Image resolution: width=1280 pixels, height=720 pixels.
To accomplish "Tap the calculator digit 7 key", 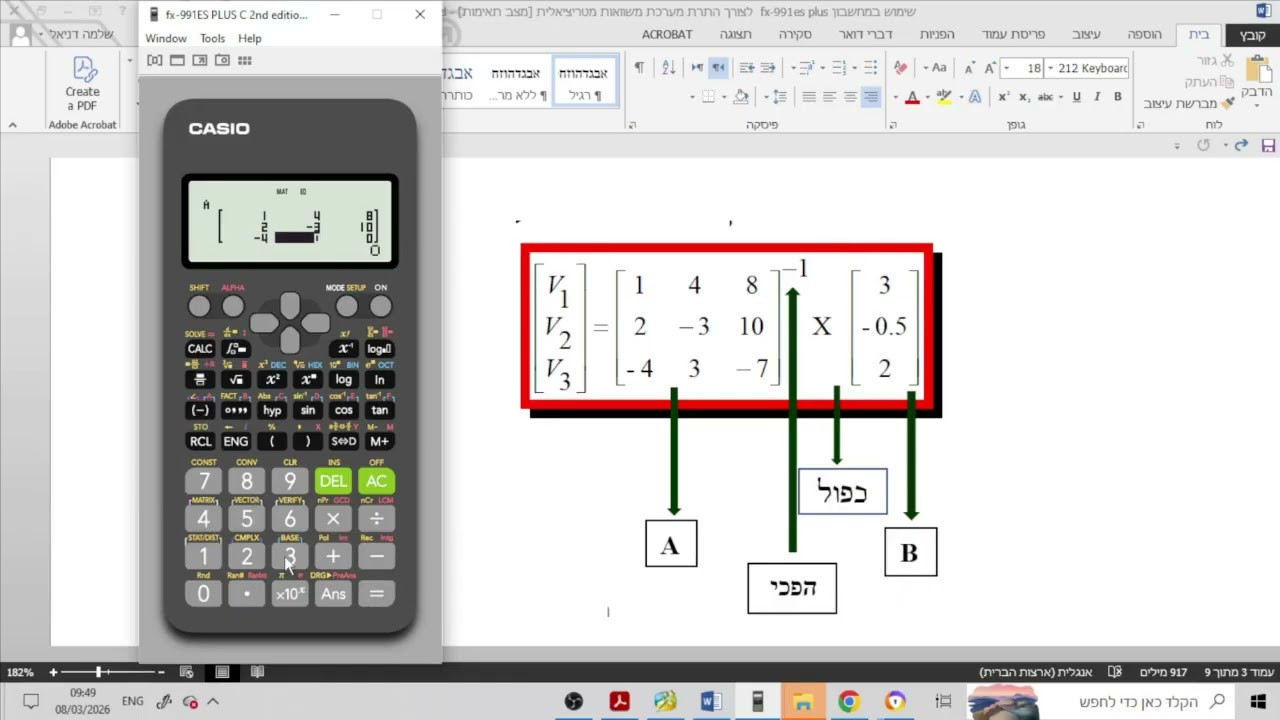I will (x=204, y=481).
